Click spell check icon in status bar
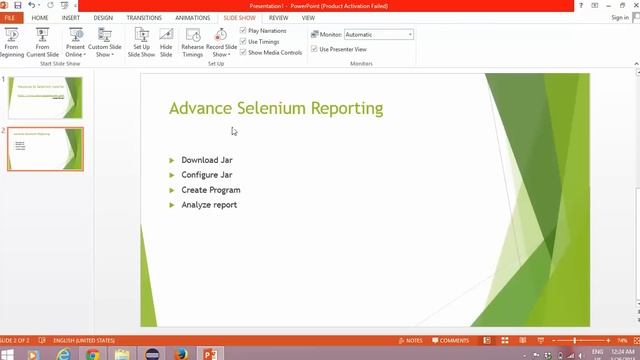 pyautogui.click(x=42, y=340)
